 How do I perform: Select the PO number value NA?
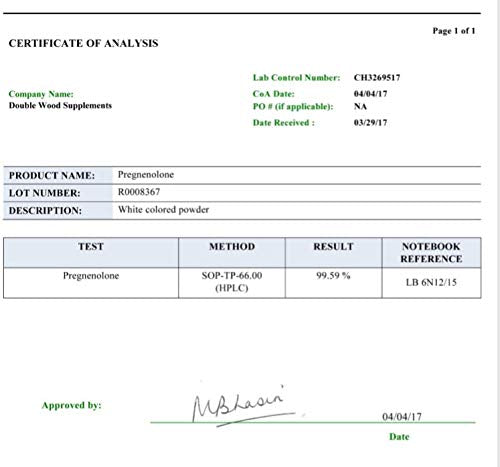pyautogui.click(x=360, y=107)
